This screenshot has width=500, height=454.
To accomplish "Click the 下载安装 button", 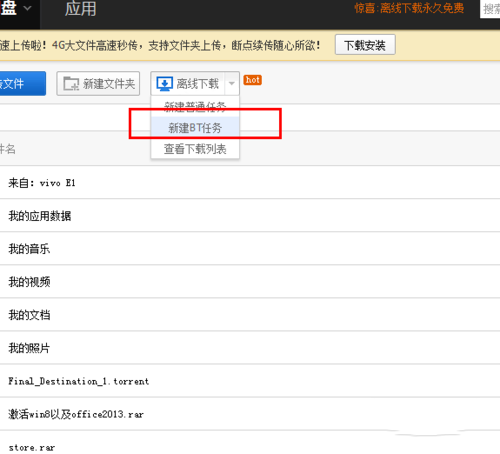I will click(x=365, y=45).
